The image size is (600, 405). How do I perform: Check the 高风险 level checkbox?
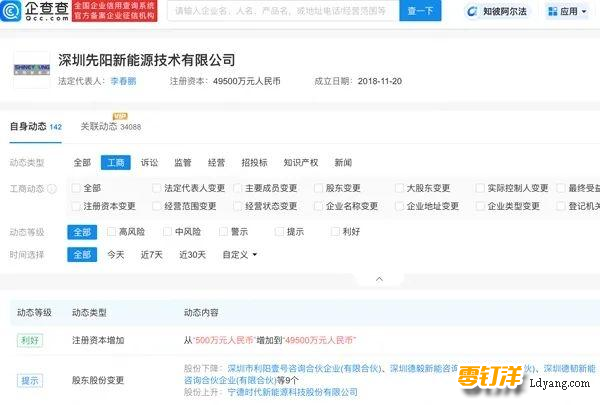pos(111,232)
